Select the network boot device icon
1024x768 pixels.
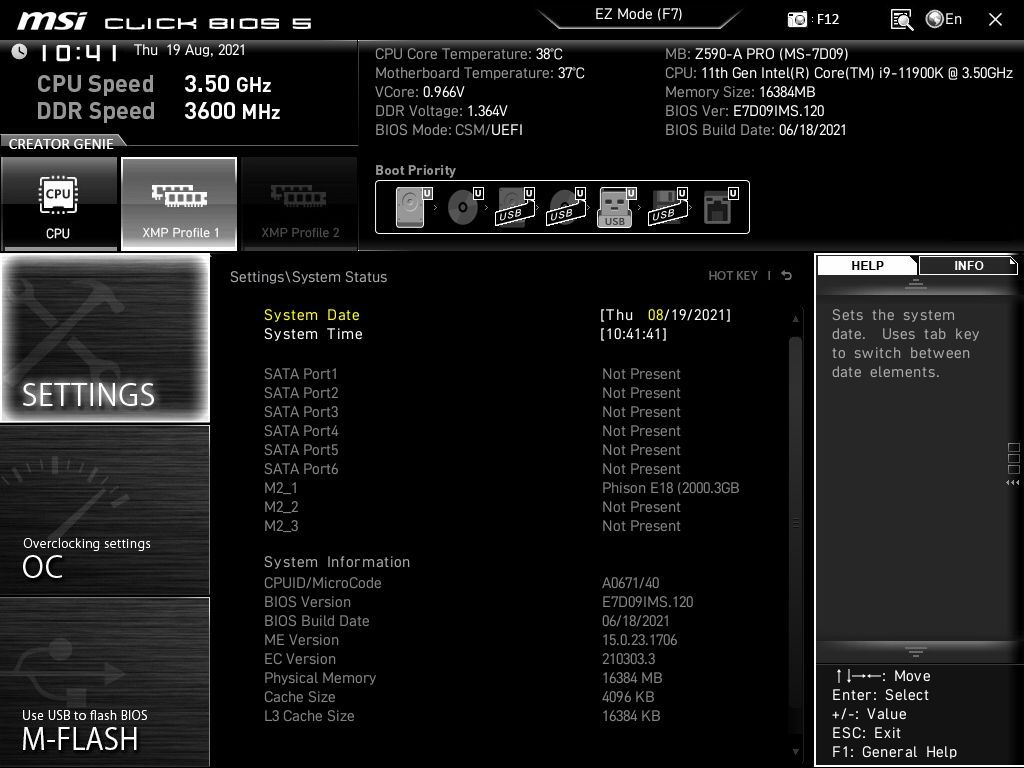(x=720, y=207)
